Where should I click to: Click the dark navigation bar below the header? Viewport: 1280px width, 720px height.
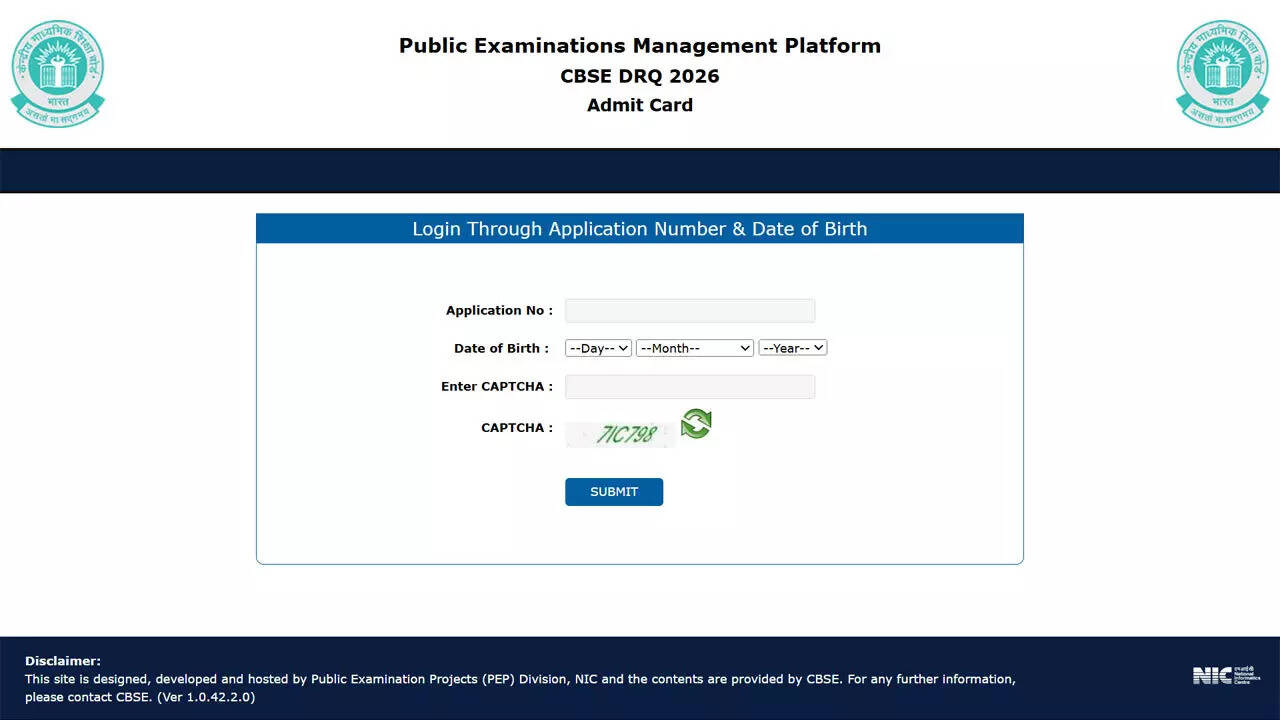[640, 170]
